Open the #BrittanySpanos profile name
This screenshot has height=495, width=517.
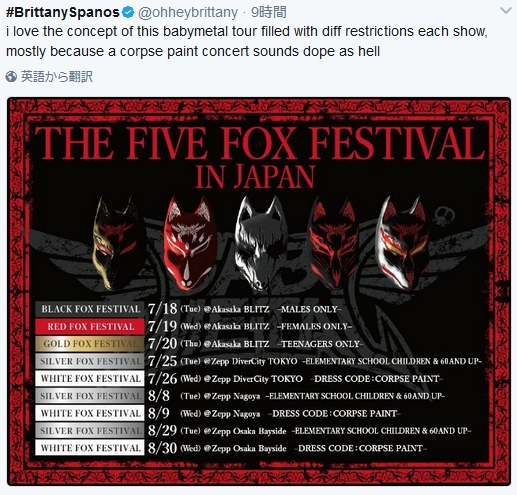(x=63, y=12)
